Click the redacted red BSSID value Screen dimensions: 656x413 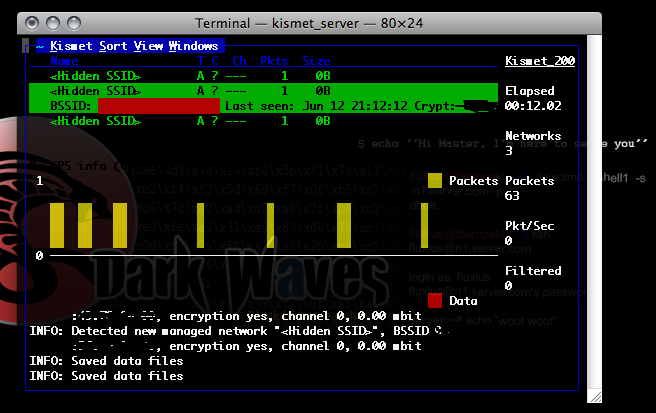tap(159, 106)
